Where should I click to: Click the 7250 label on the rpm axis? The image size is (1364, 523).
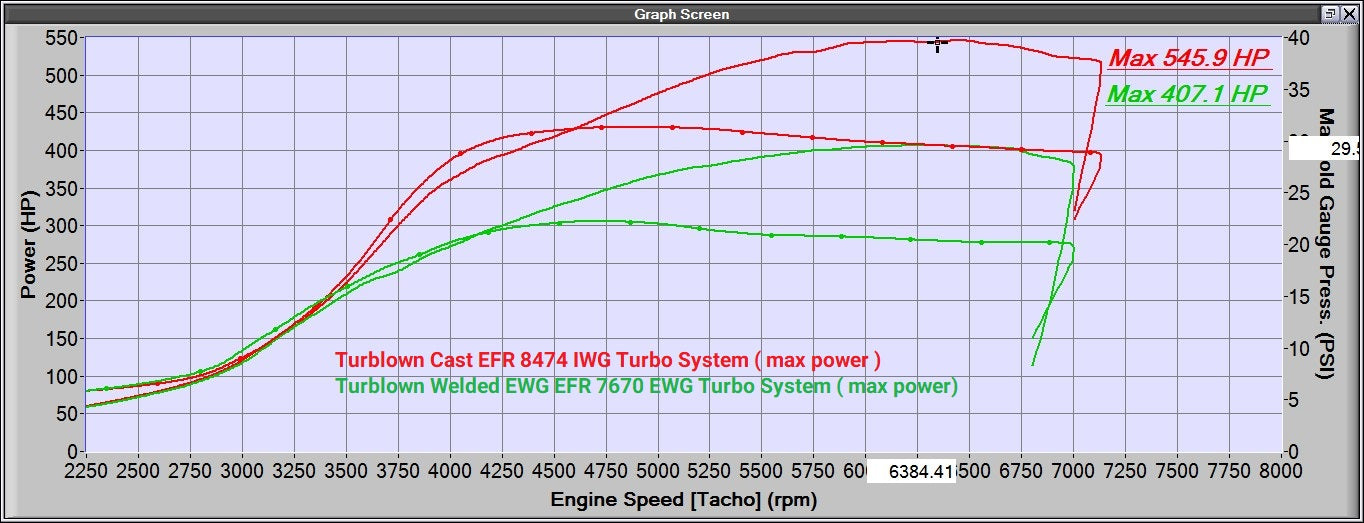1125,471
